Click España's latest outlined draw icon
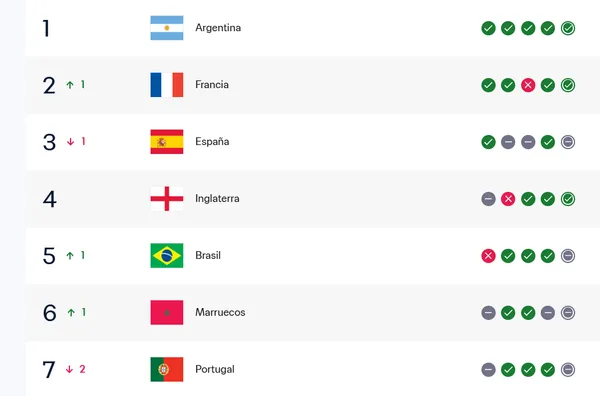Screen dimensions: 600x396 (x=568, y=142)
